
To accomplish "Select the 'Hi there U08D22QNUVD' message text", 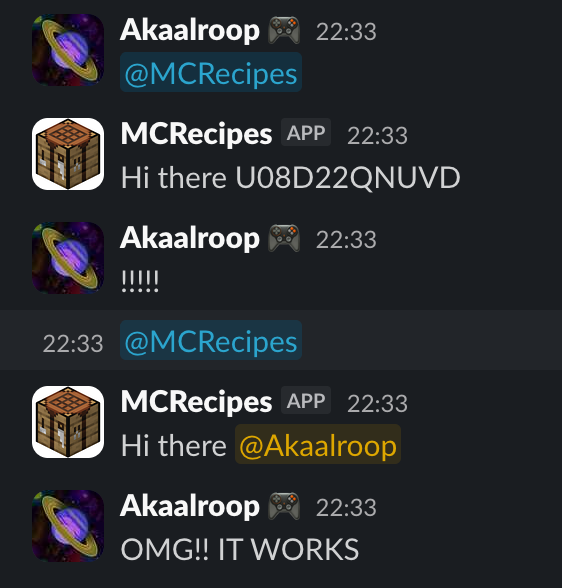I will (291, 177).
